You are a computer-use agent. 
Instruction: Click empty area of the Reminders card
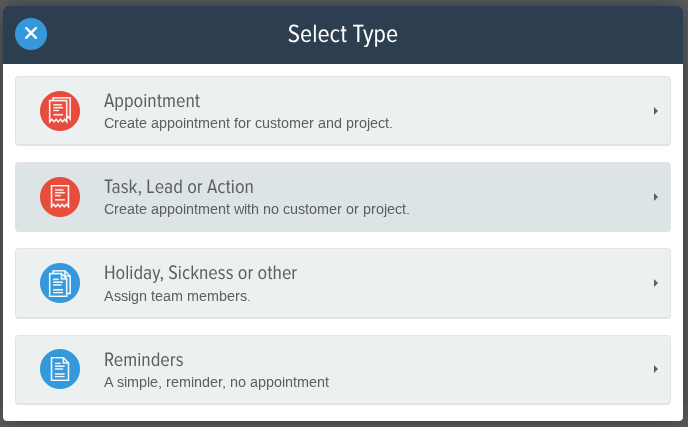pyautogui.click(x=483, y=370)
